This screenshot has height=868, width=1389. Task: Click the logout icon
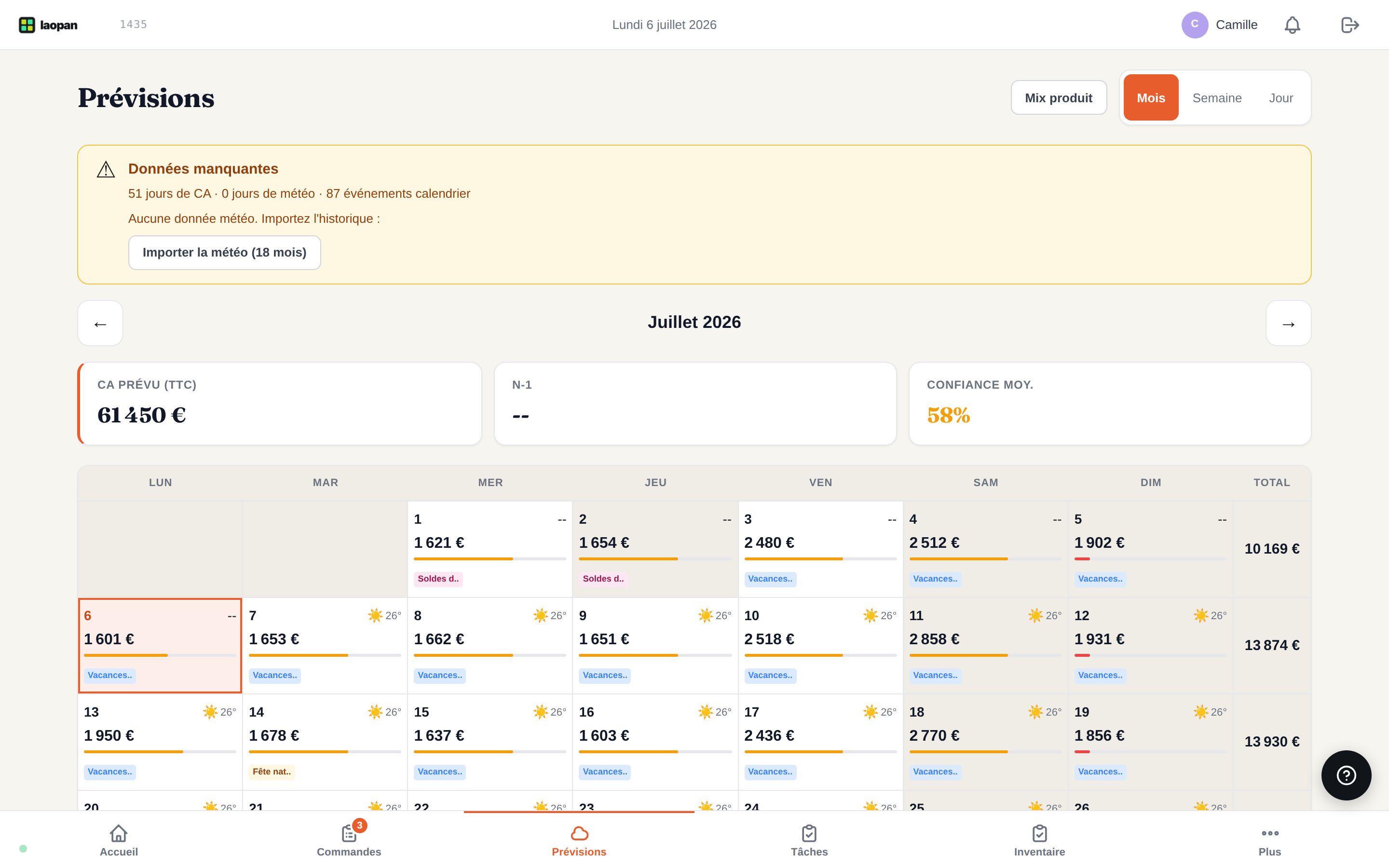coord(1350,25)
